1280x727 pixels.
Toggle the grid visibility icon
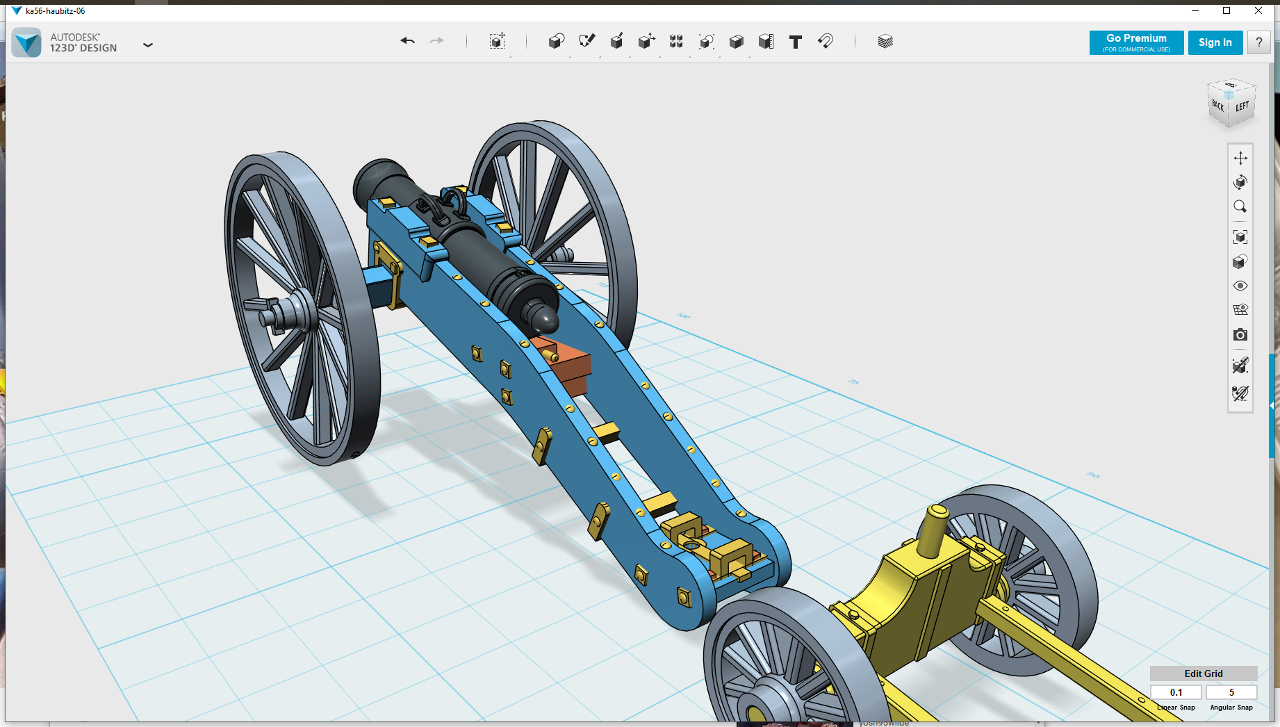click(1240, 310)
